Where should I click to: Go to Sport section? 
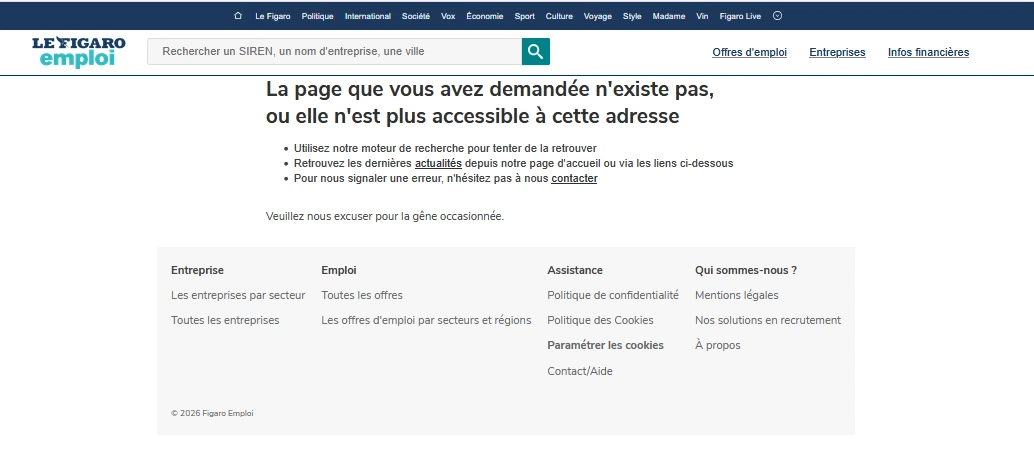[524, 16]
